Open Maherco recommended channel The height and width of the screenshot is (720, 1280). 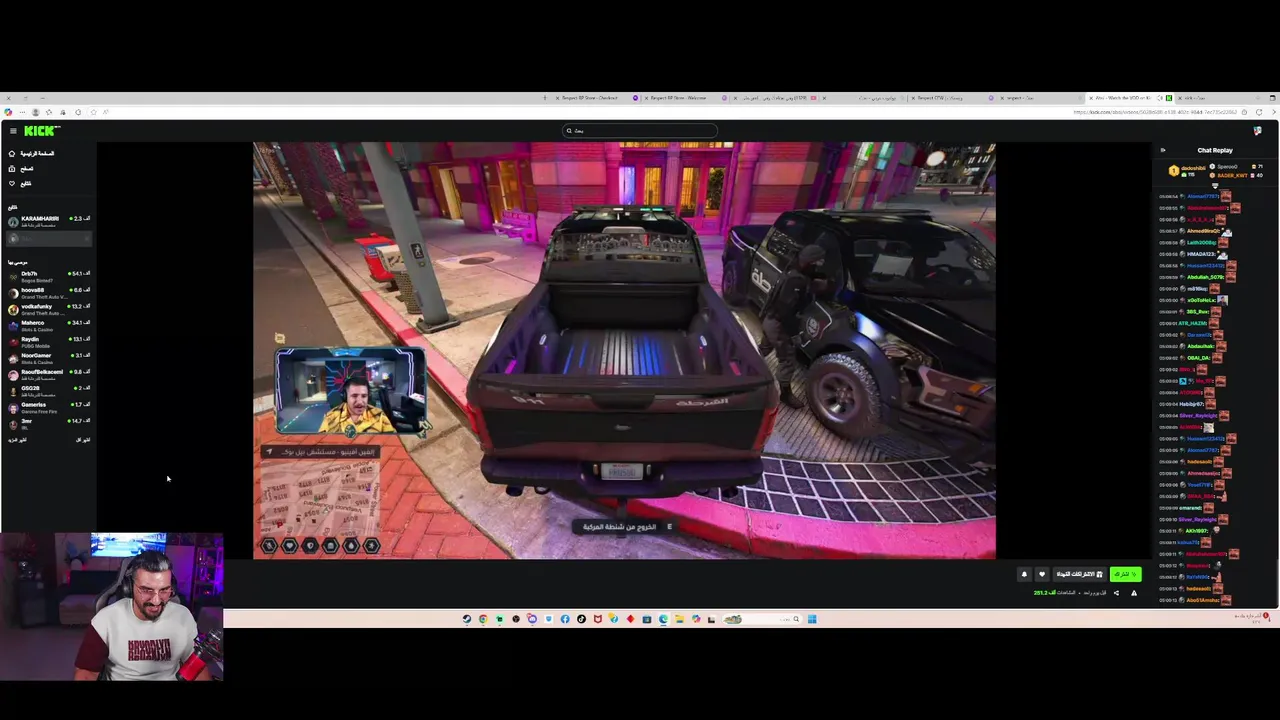48,325
